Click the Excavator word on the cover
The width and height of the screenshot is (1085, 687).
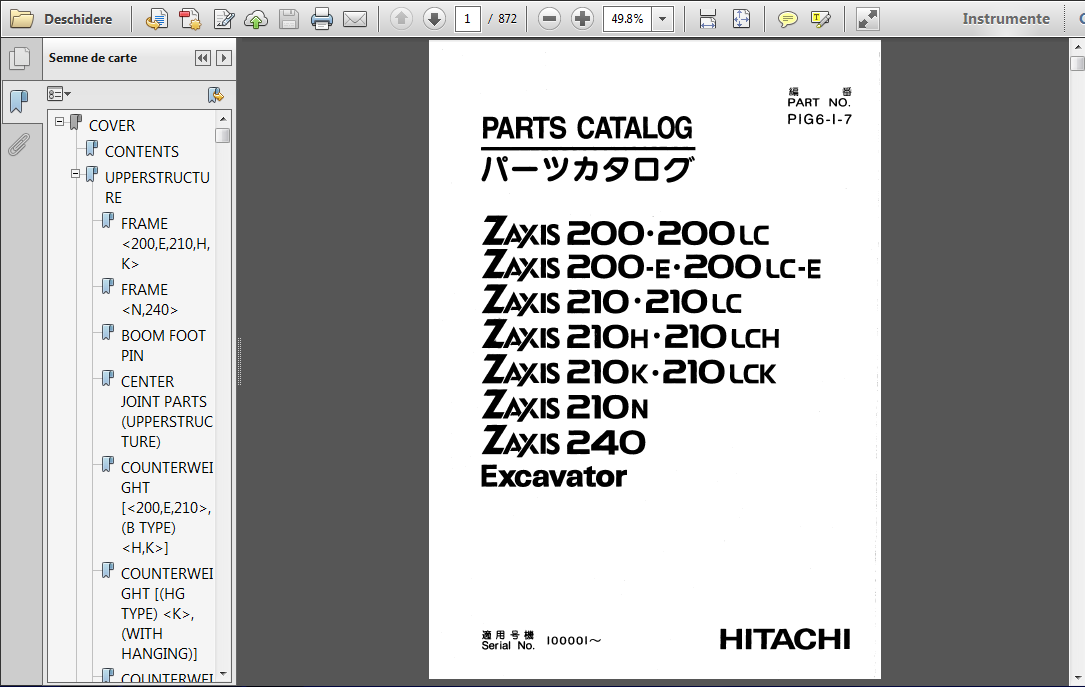(x=554, y=477)
